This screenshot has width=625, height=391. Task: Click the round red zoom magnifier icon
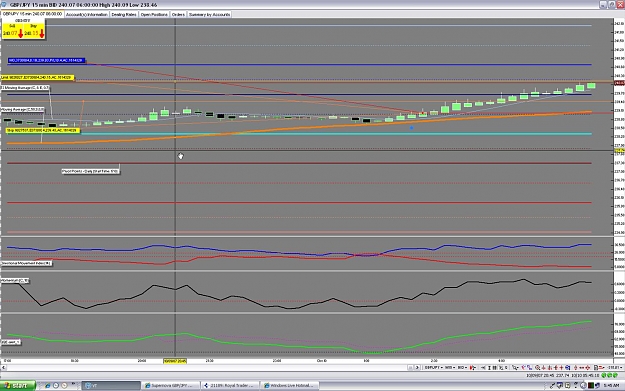(537, 367)
